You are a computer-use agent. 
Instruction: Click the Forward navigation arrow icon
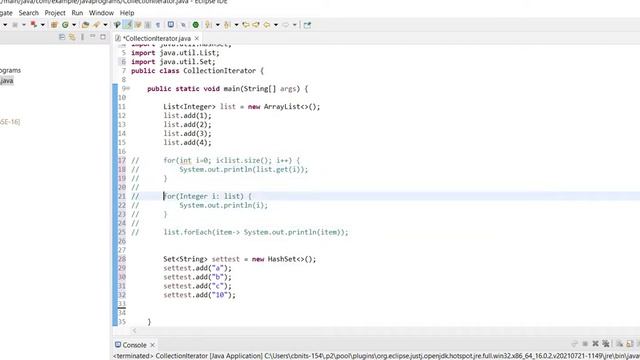click(285, 25)
